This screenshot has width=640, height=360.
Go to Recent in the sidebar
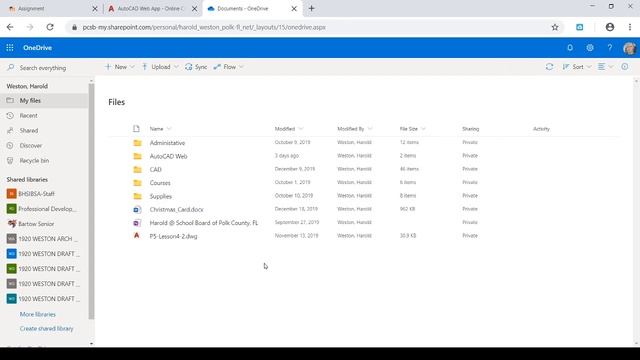[x=29, y=116]
